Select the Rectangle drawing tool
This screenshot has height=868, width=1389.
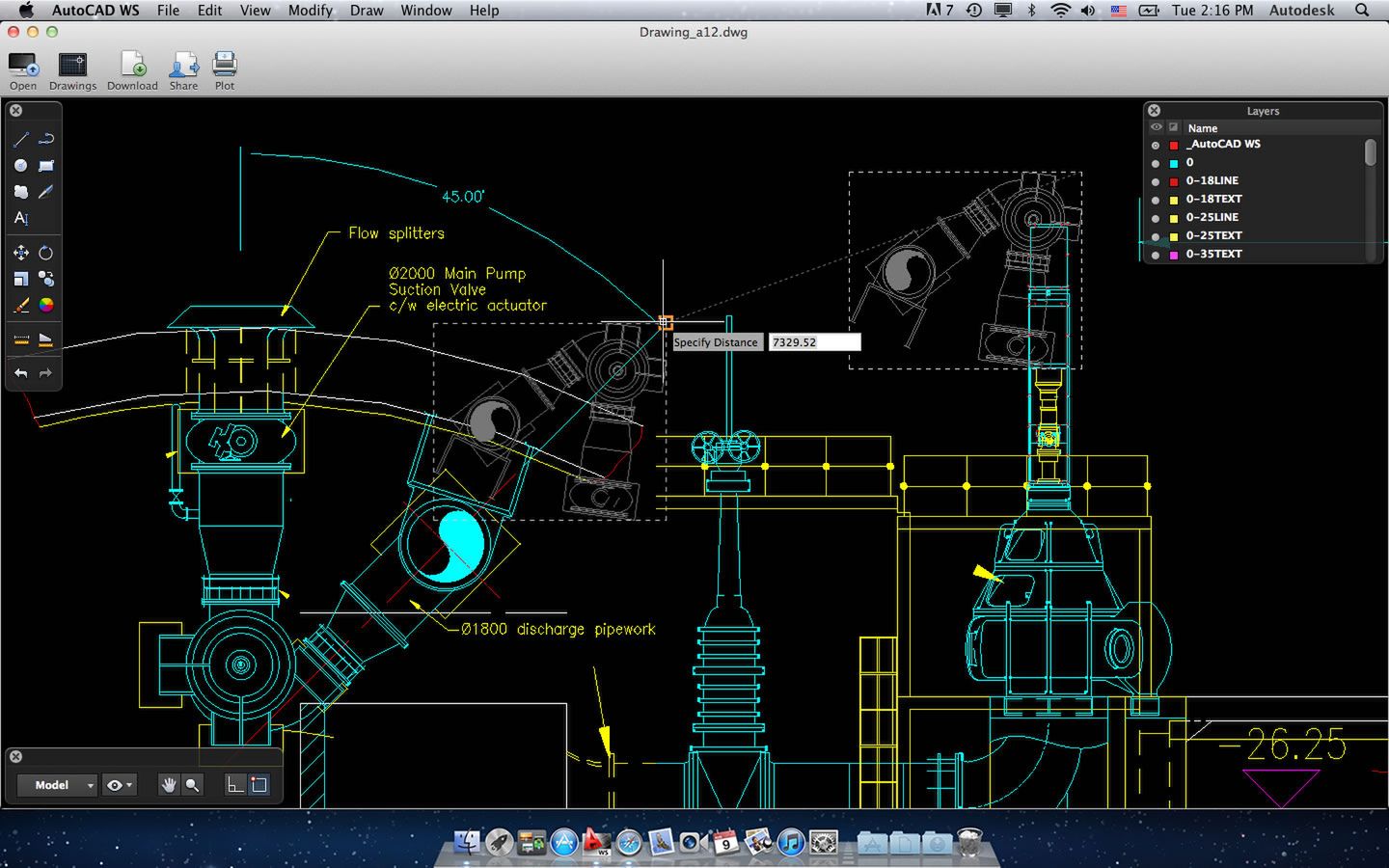[45, 166]
